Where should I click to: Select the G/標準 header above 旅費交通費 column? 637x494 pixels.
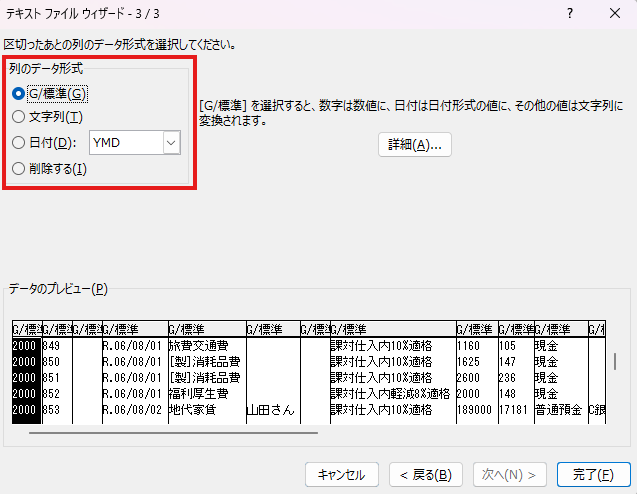207,329
